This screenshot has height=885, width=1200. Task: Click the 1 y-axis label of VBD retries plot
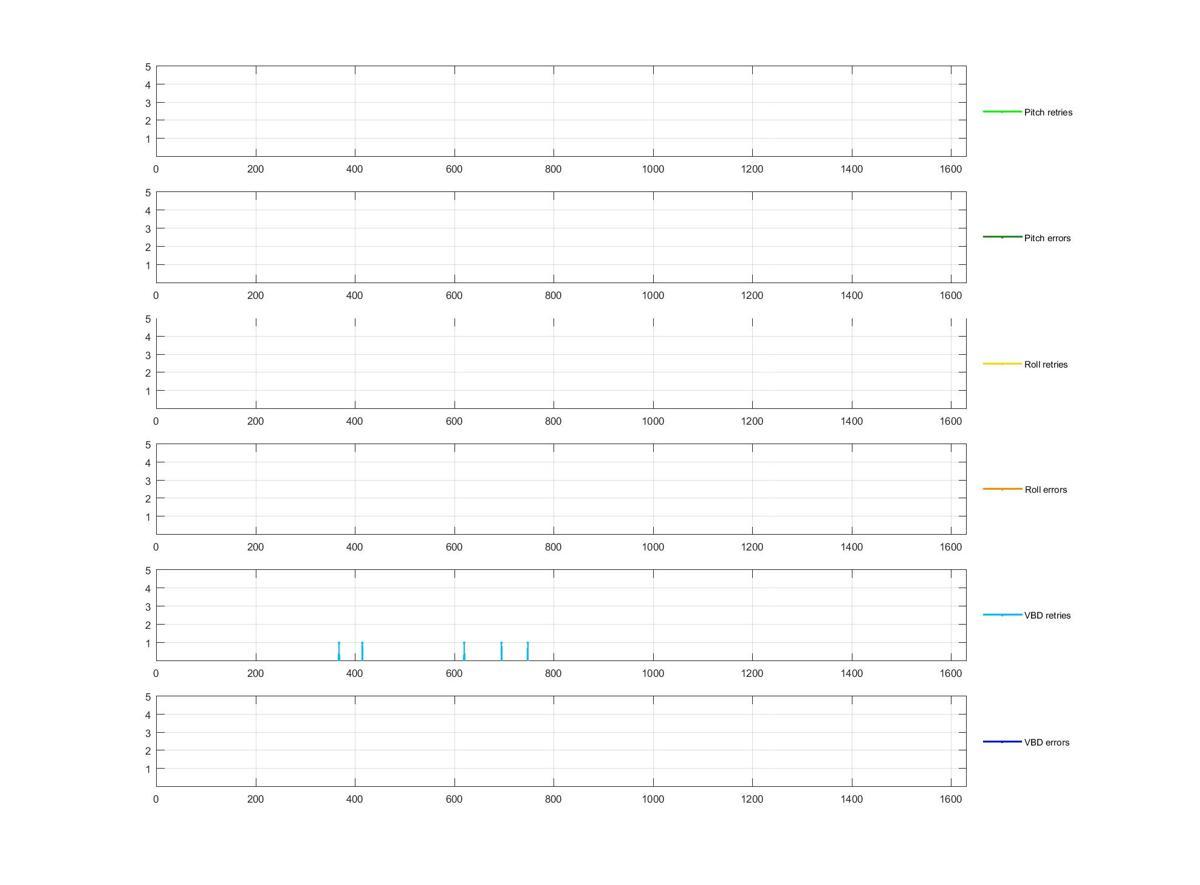(148, 643)
